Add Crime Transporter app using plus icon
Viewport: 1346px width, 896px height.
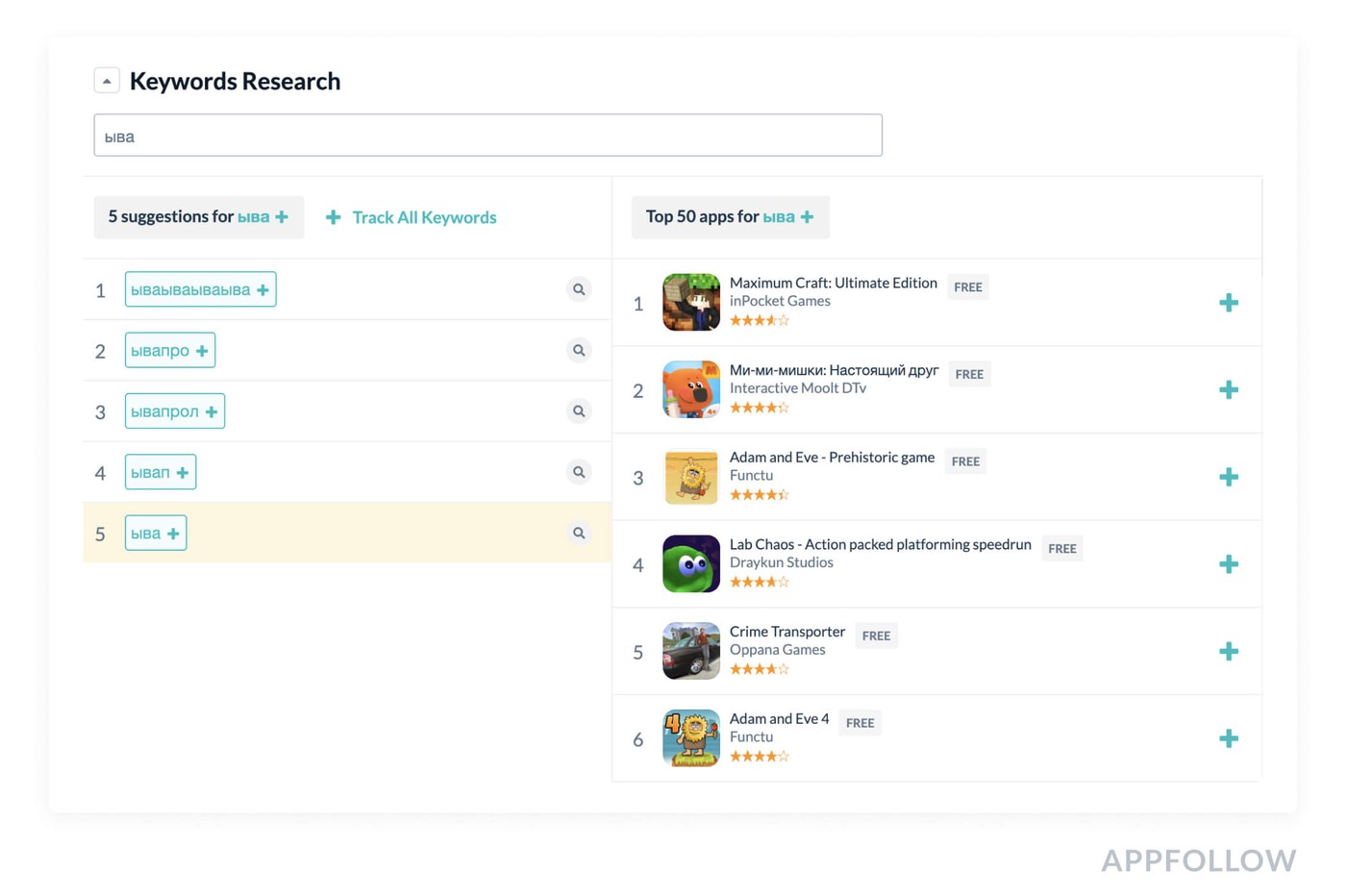pos(1228,652)
